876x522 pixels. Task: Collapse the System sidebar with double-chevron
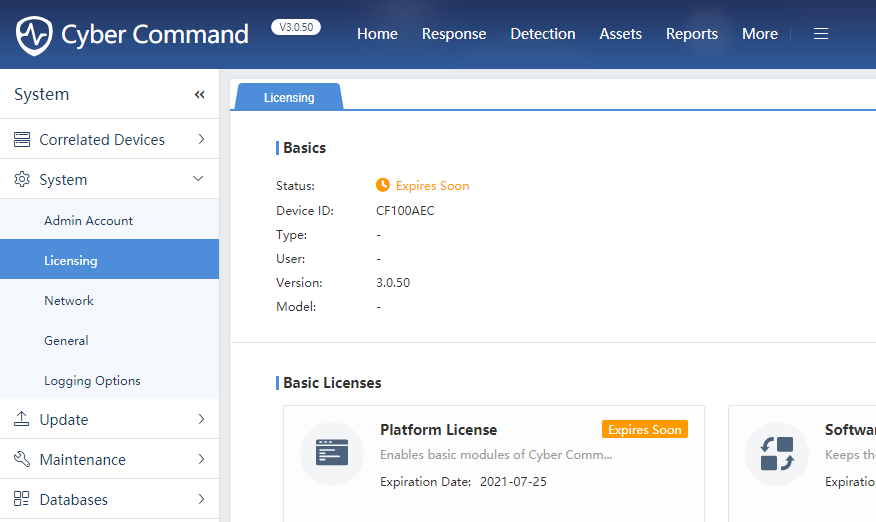[x=199, y=94]
